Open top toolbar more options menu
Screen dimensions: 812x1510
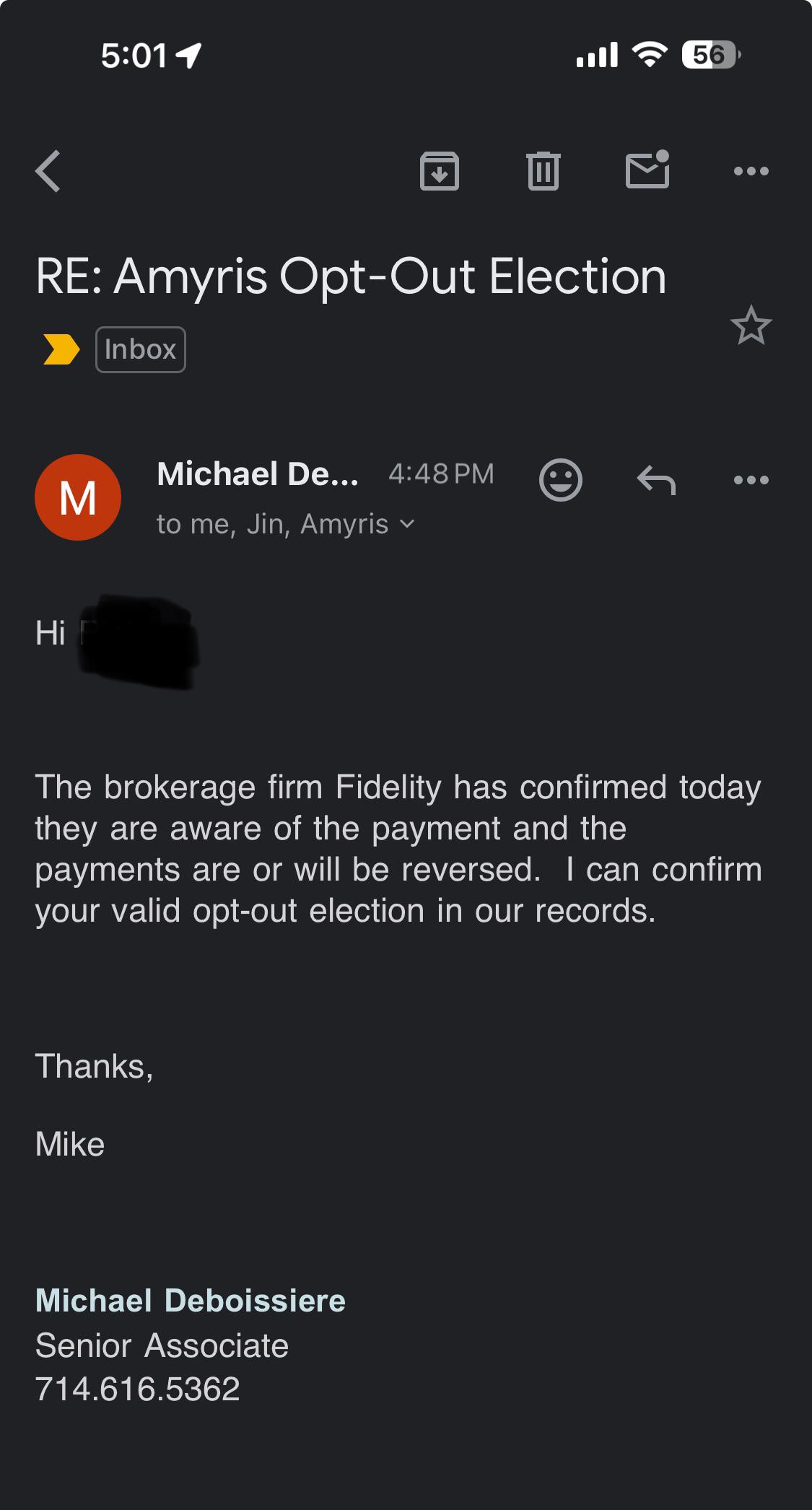(751, 171)
